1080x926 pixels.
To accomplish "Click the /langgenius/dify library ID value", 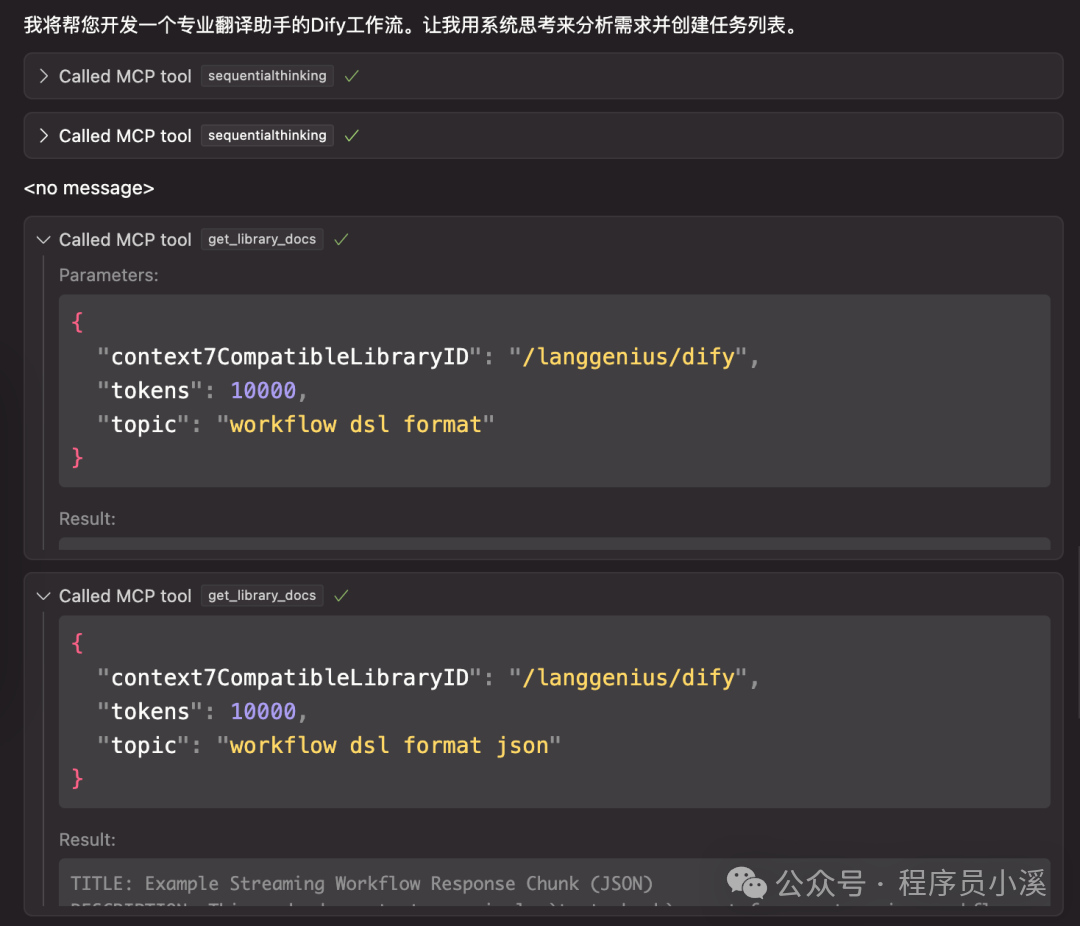I will click(628, 357).
